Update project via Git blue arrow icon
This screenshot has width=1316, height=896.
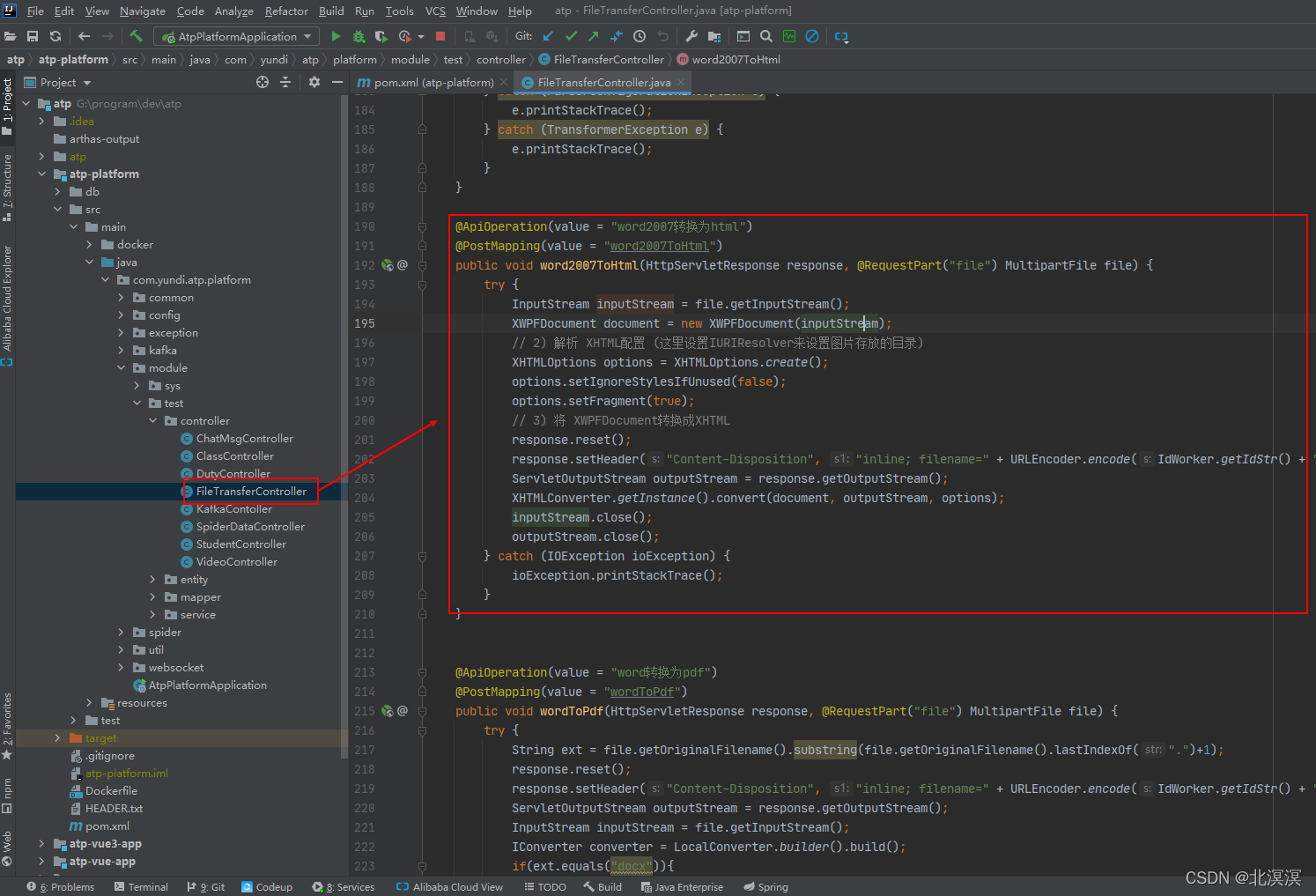tap(548, 36)
